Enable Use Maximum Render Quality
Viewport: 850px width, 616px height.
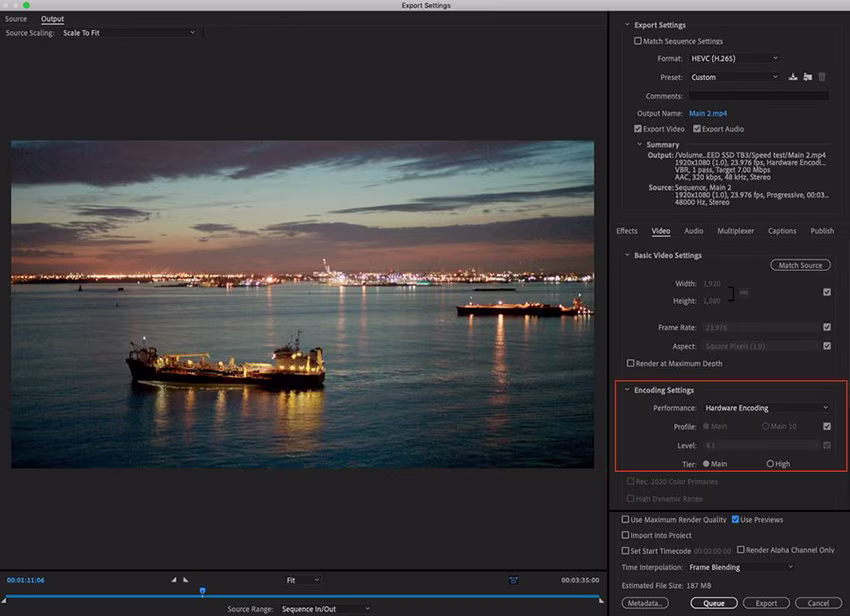[x=625, y=520]
